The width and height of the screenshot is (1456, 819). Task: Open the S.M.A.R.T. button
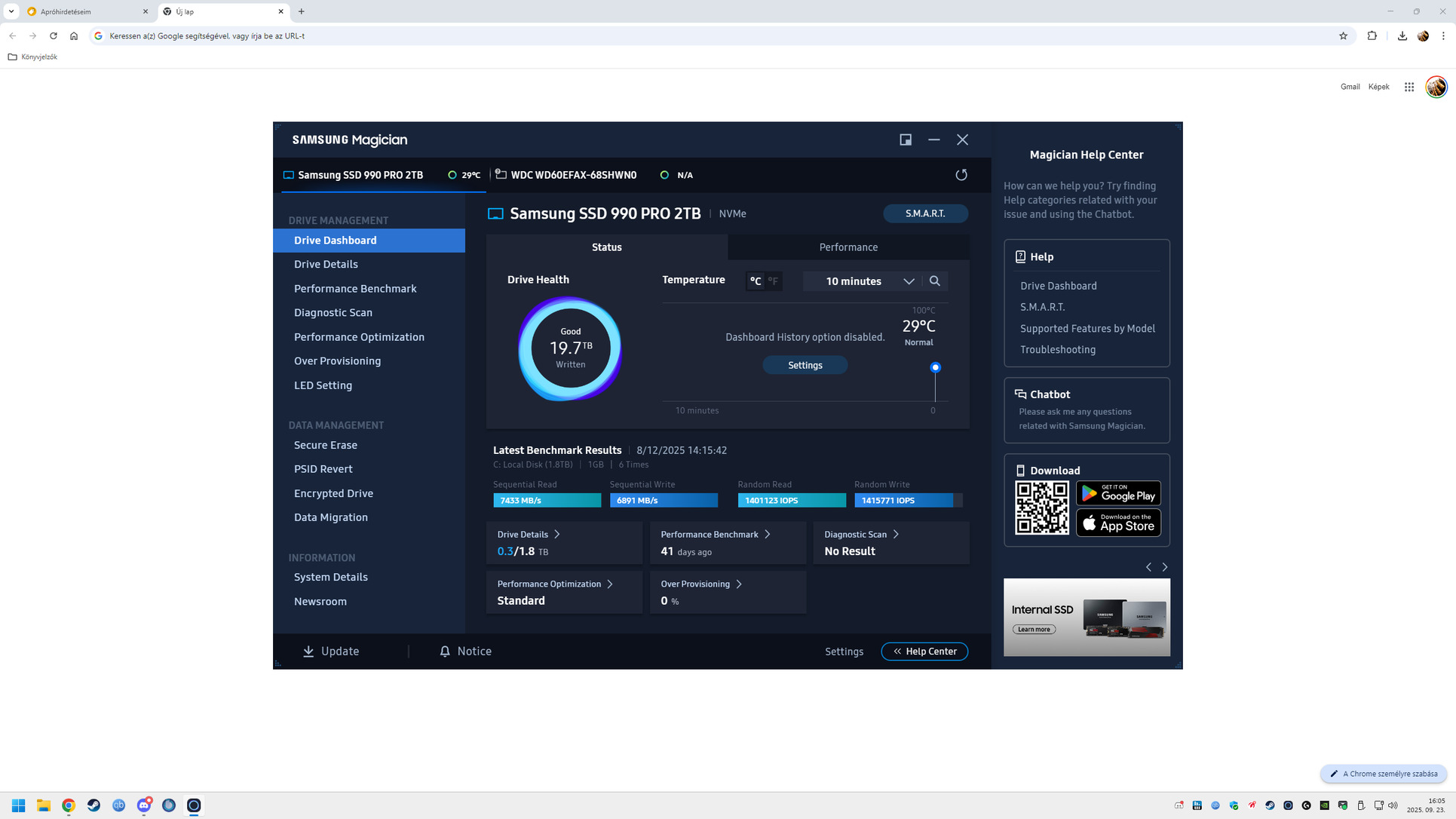tap(925, 213)
